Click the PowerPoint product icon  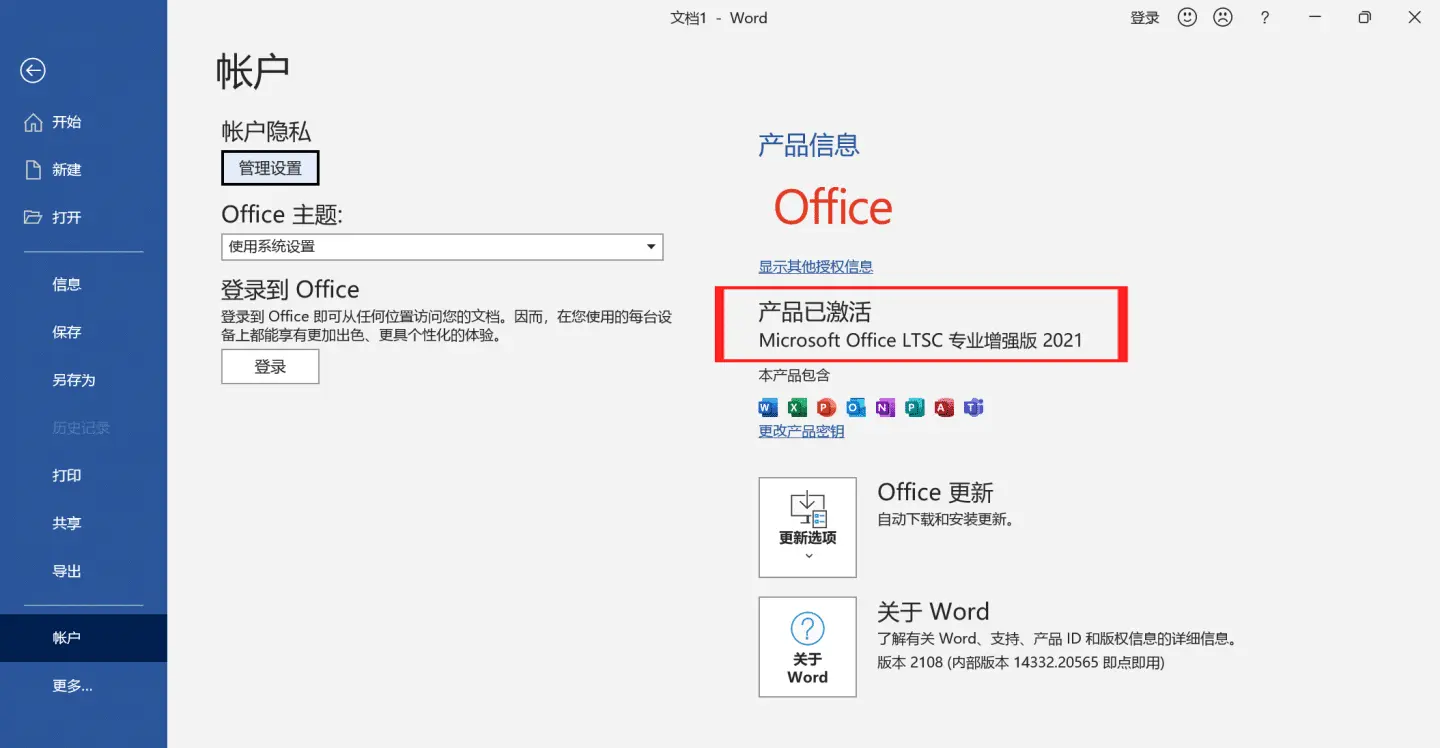[x=826, y=407]
